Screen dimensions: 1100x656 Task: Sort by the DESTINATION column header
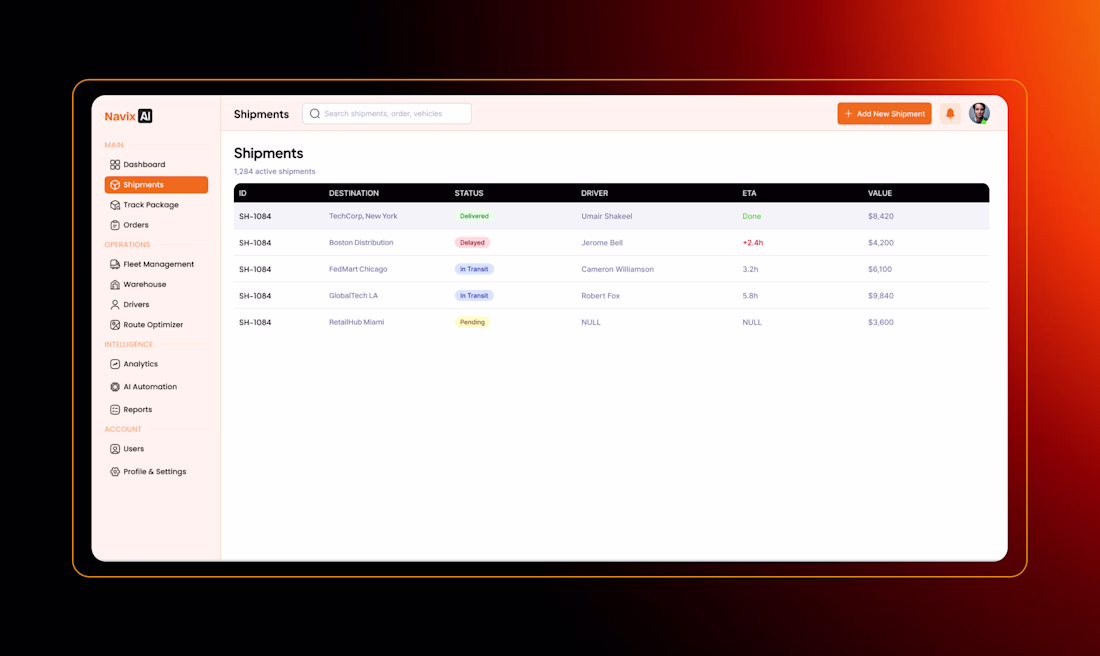354,193
